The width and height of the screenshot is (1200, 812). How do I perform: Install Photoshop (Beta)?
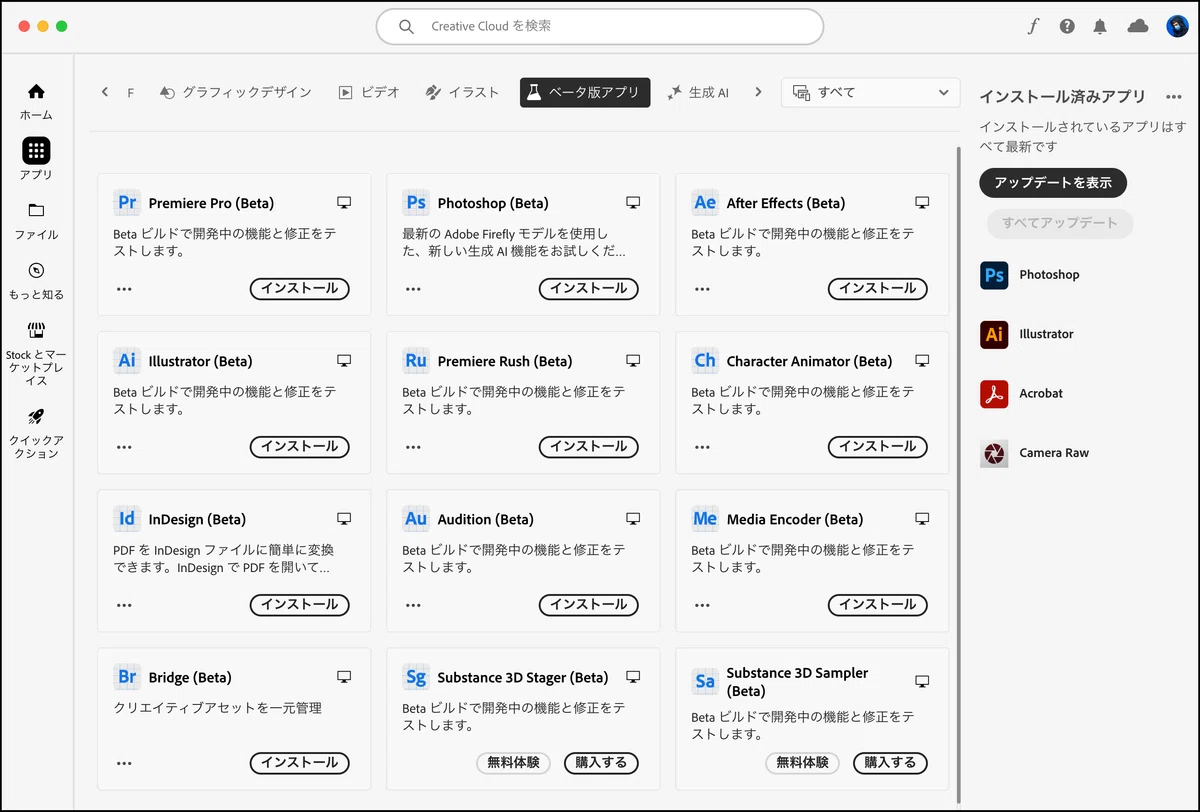coord(588,288)
